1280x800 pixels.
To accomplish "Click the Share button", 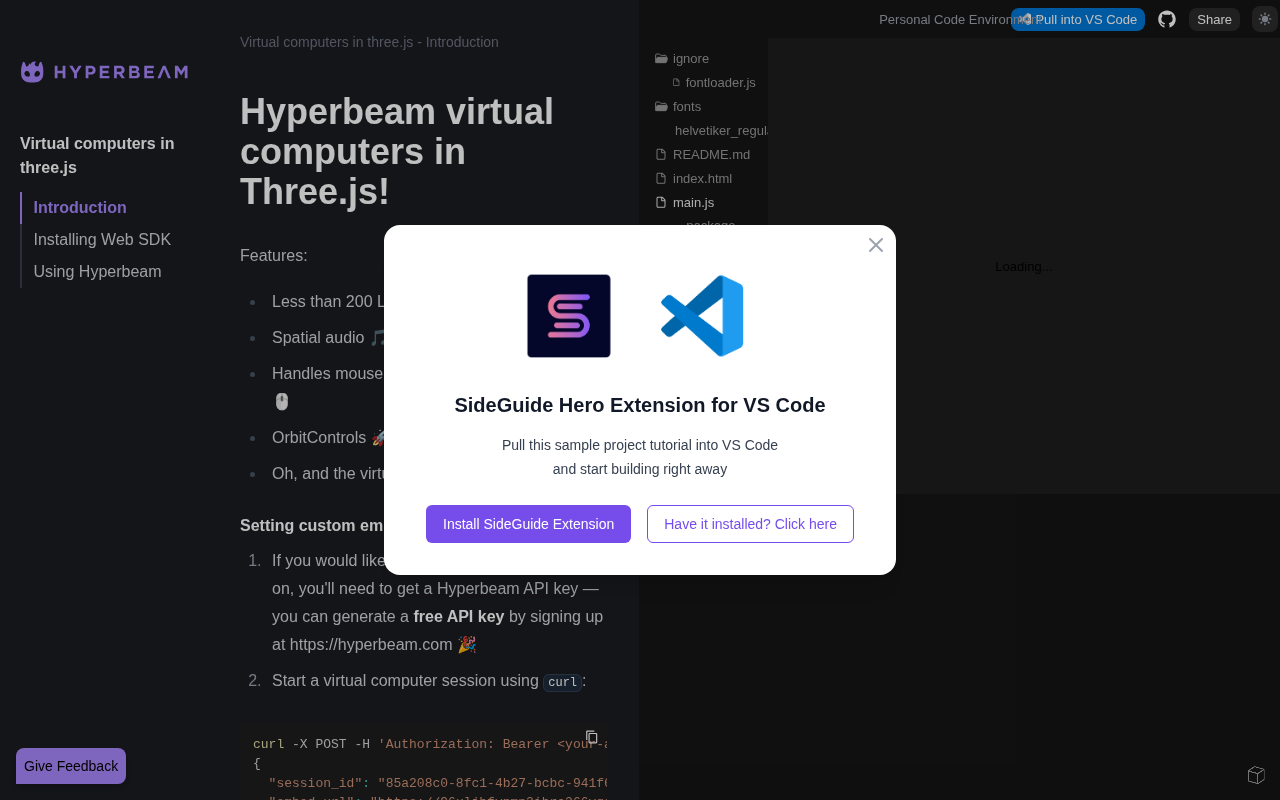I will pos(1214,19).
